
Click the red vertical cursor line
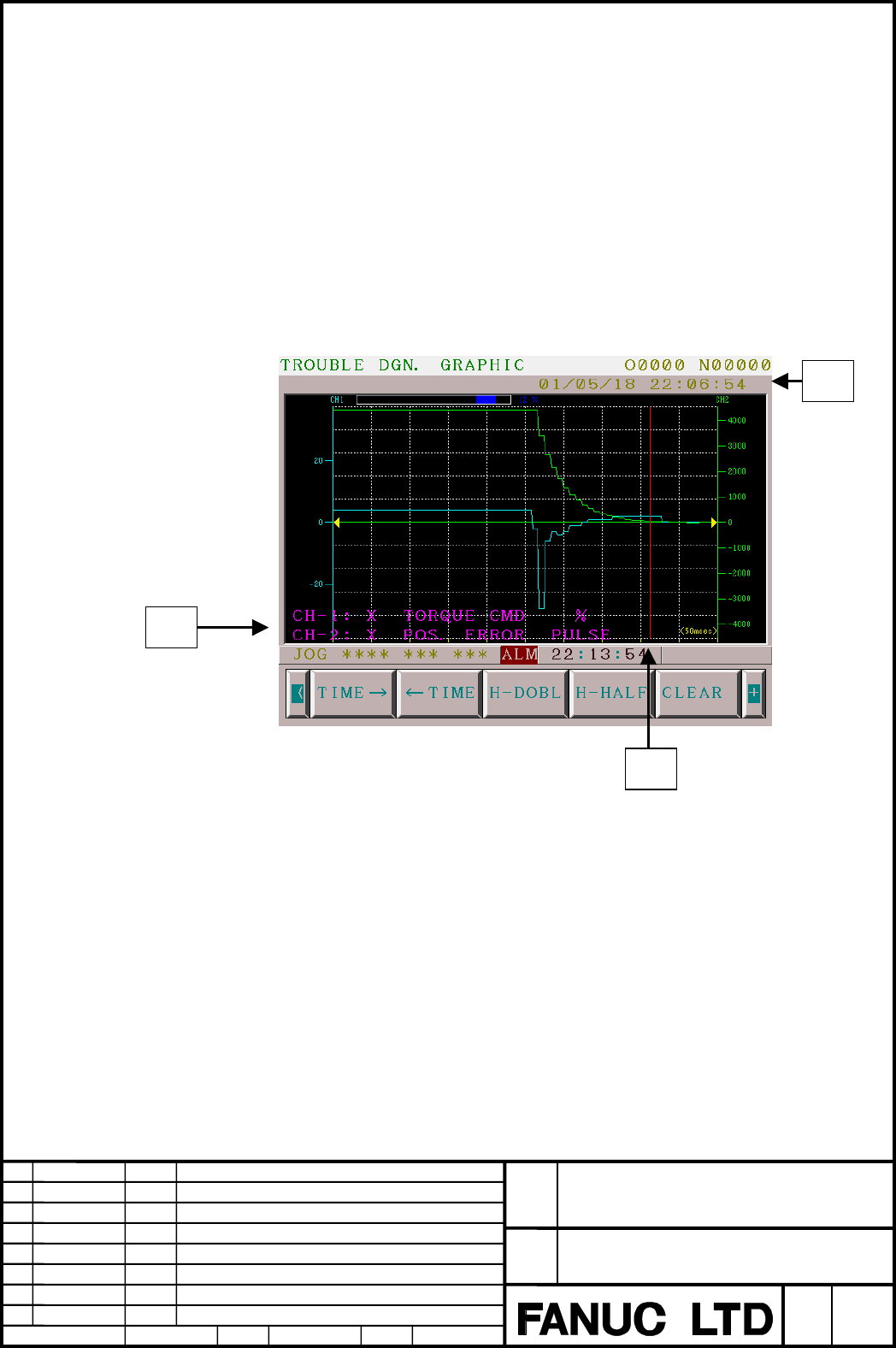(x=651, y=522)
